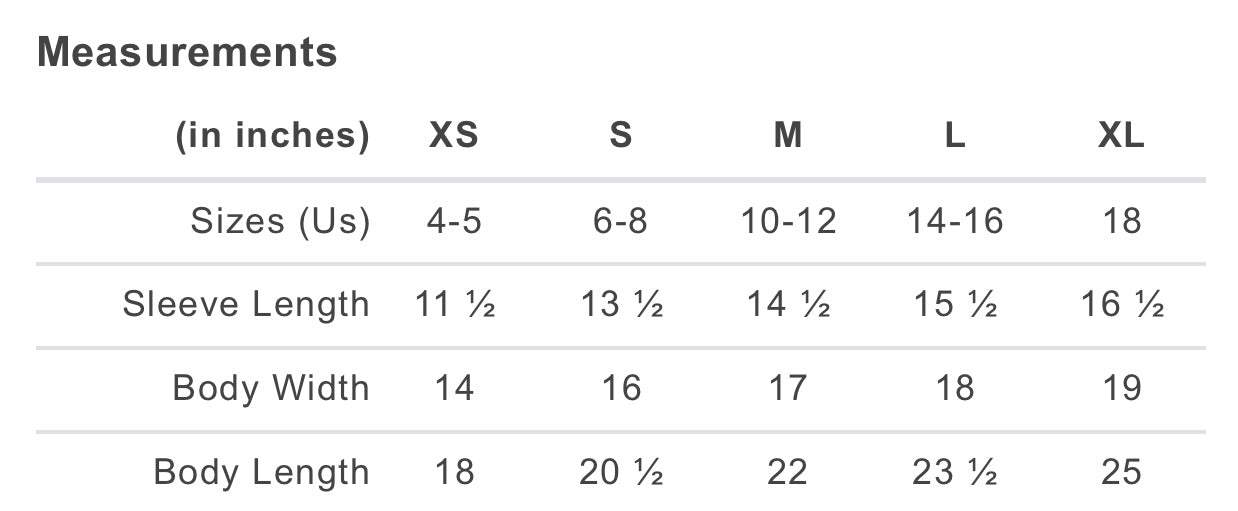This screenshot has height=511, width=1238.
Task: Select the S column header
Action: 621,136
